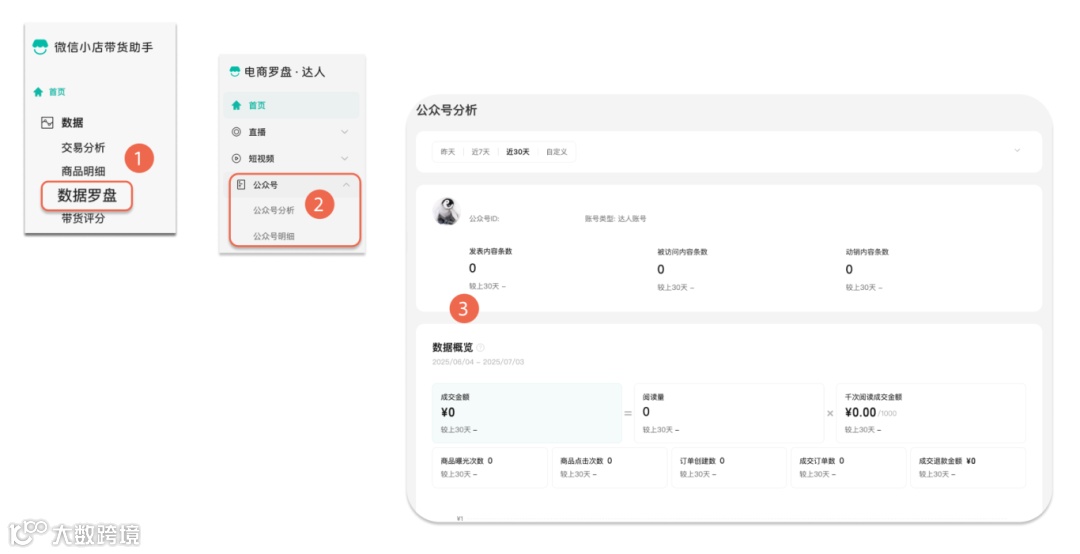
Task: Click the ¥0.00 value under 千次阅读成交金额
Action: click(860, 412)
